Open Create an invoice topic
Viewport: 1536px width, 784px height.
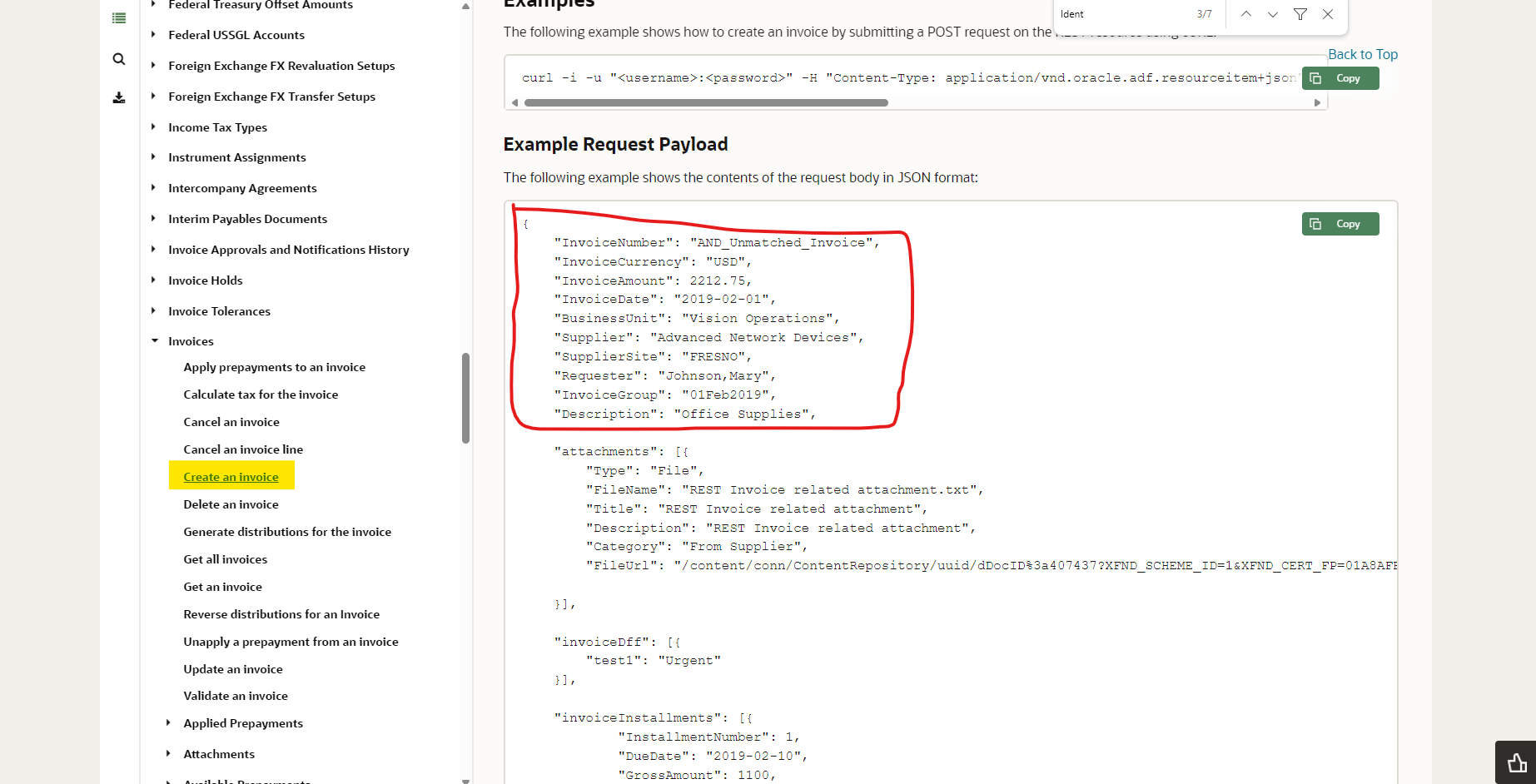tap(231, 477)
